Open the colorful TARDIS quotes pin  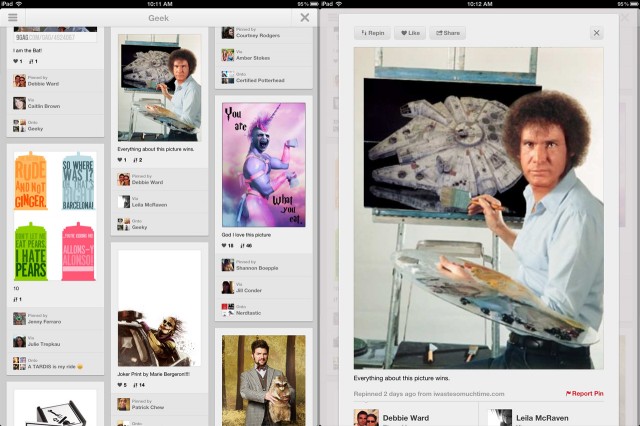coord(55,216)
